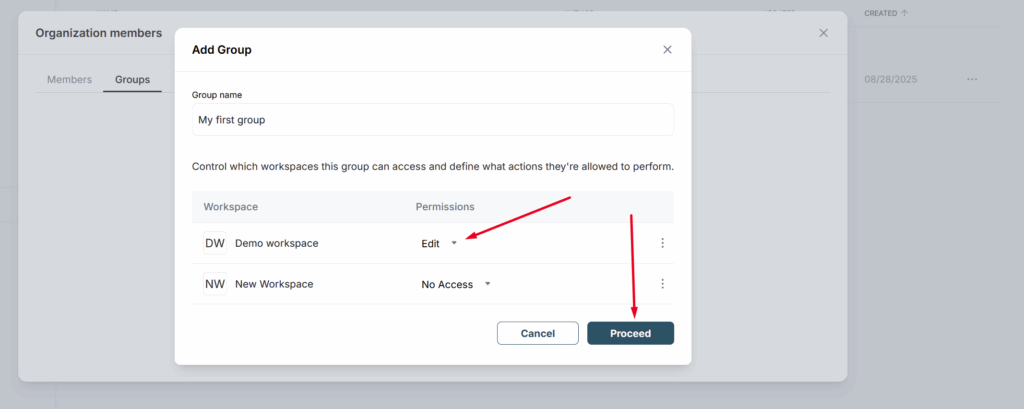This screenshot has height=409, width=1024.
Task: Click the Workspace column header
Action: 231,206
